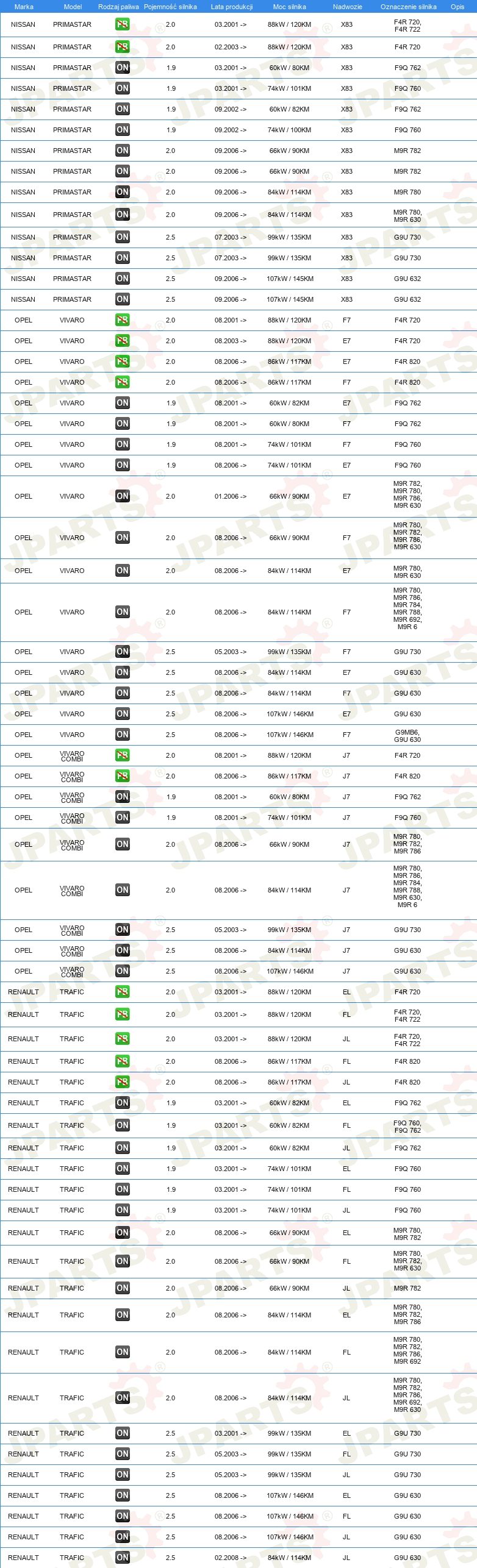Select PB icon in Vivaro Combi 08.2001 F4R 720 row

coord(123,755)
